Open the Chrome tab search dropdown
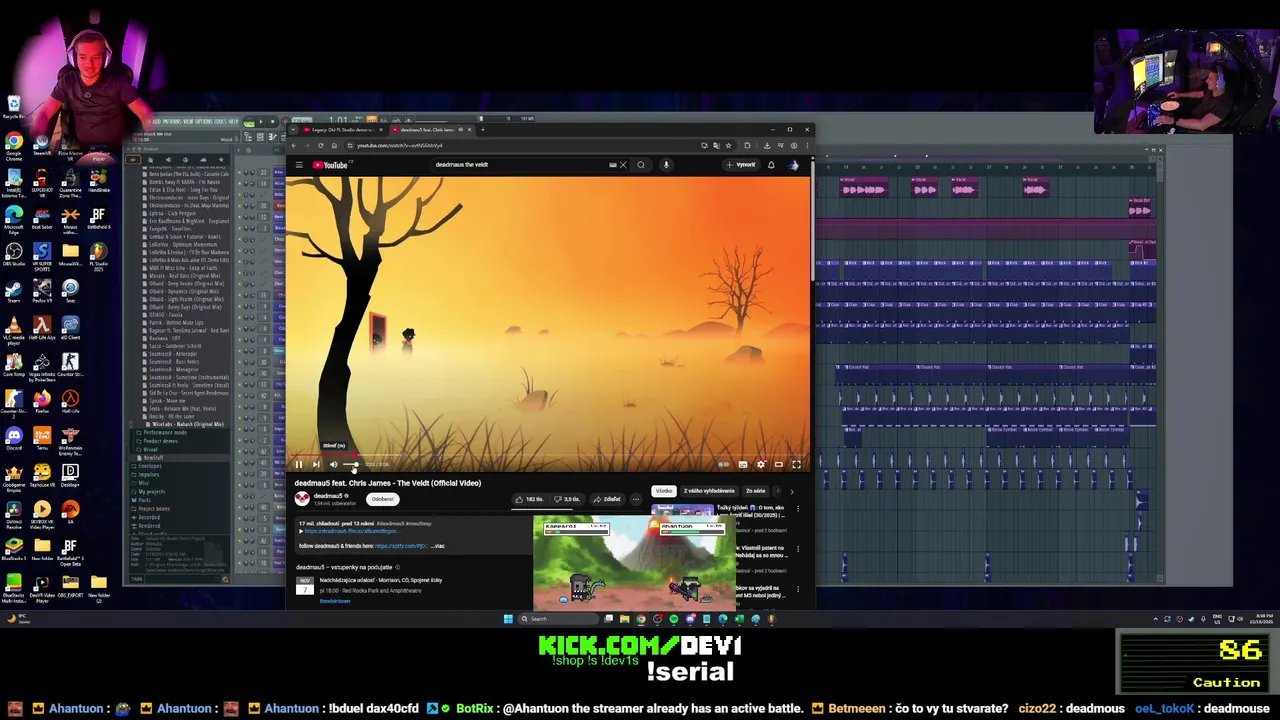Image resolution: width=1280 pixels, height=720 pixels. (x=293, y=129)
